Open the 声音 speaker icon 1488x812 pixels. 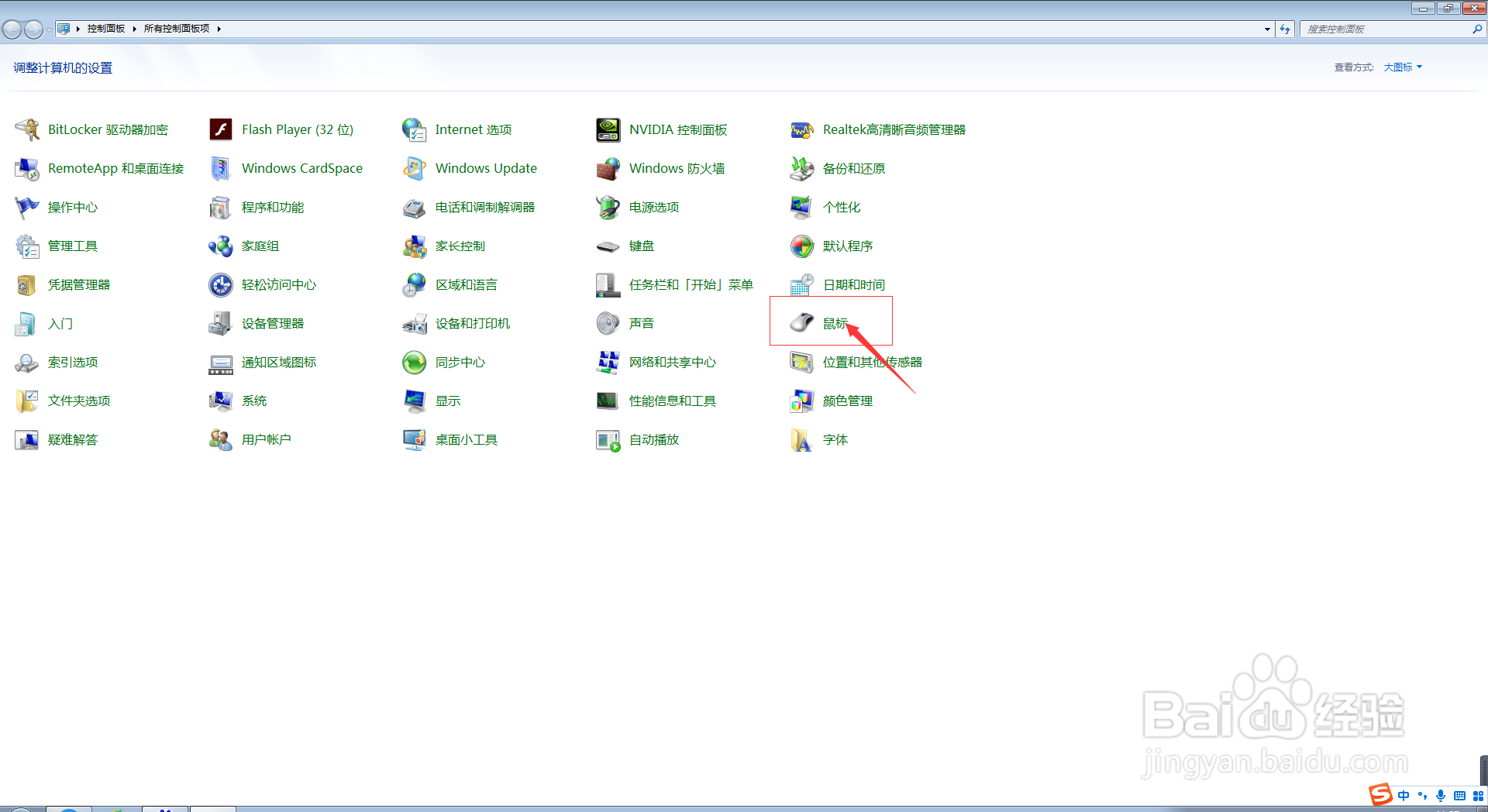coord(608,323)
